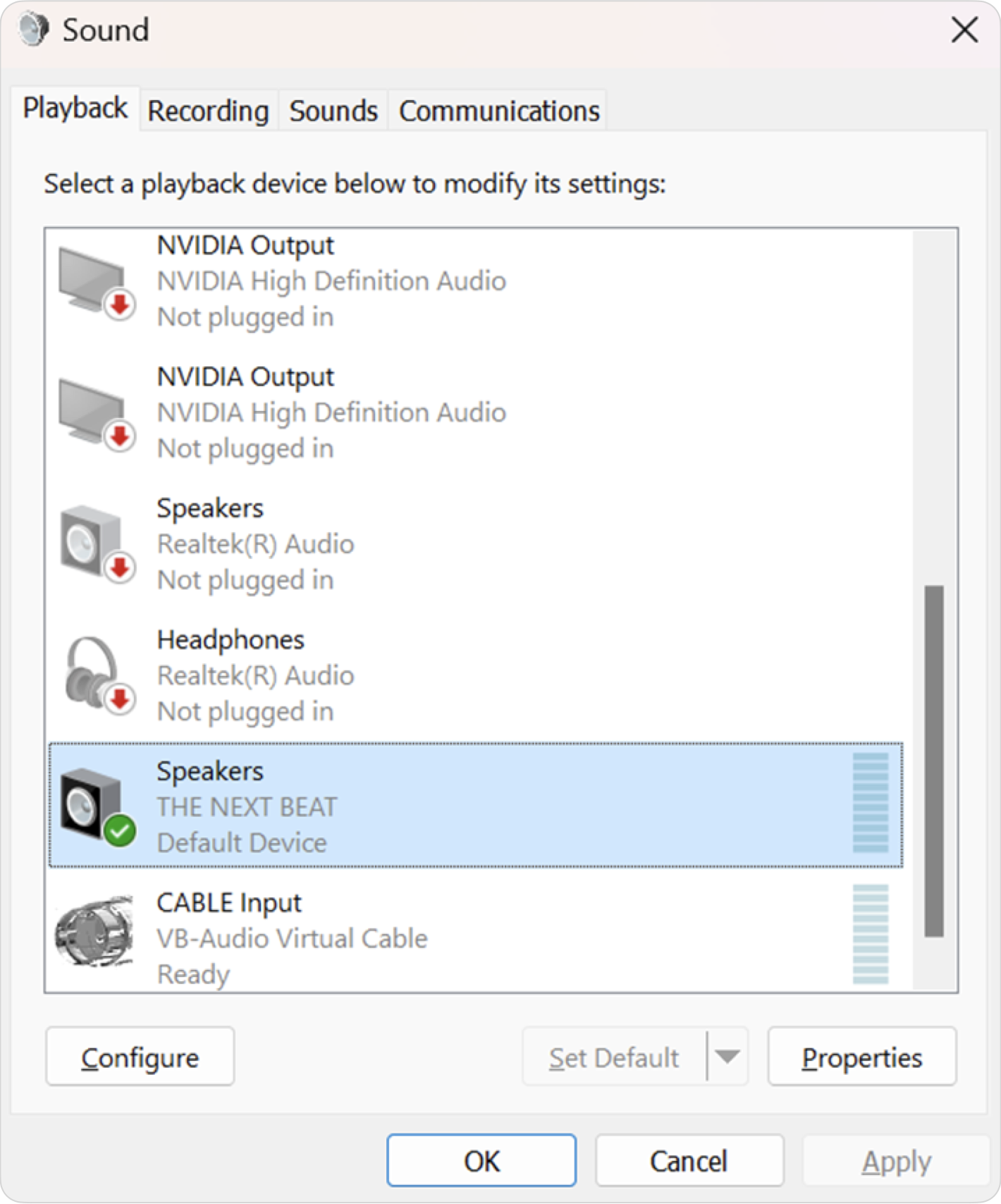Click the Cancel button
The height and width of the screenshot is (1204, 1001).
pyautogui.click(x=689, y=1161)
